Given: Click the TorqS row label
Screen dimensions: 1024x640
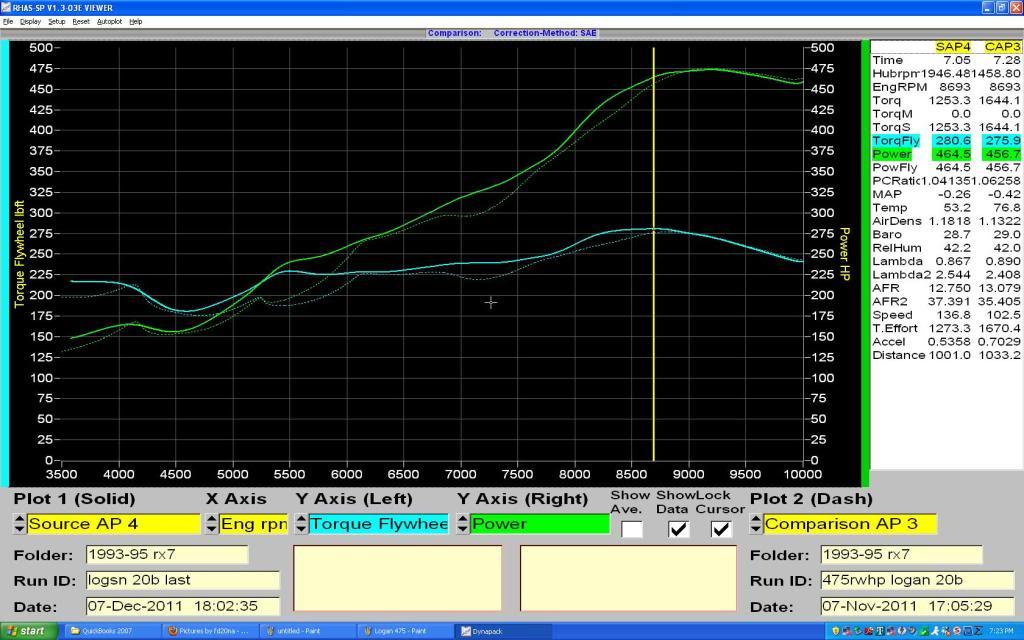Looking at the screenshot, I should [891, 127].
